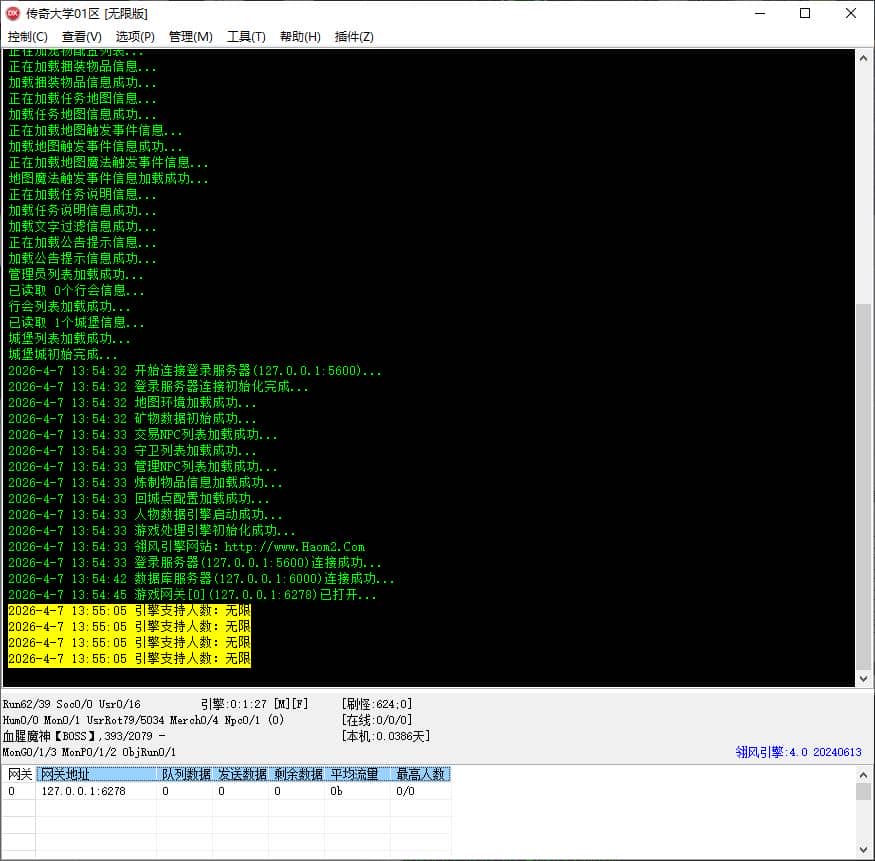The image size is (875, 861).
Task: Click log line 地图环境加载成功
Action: click(132, 402)
